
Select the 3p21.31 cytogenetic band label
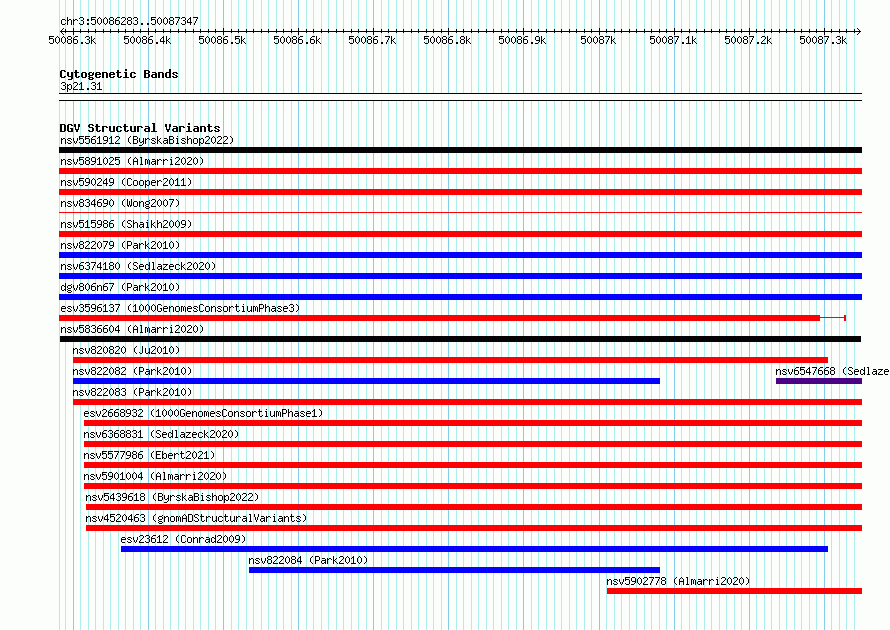81,86
